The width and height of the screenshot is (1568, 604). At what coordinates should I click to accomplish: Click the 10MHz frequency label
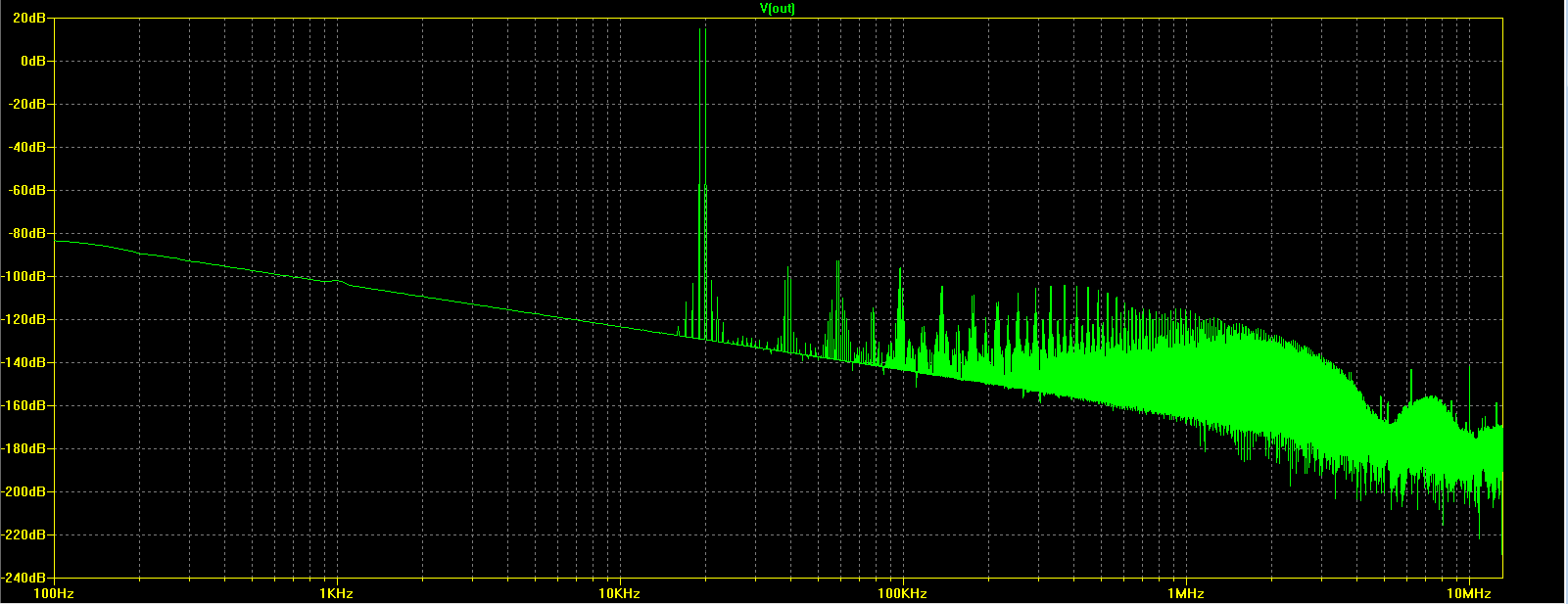pos(1468,594)
